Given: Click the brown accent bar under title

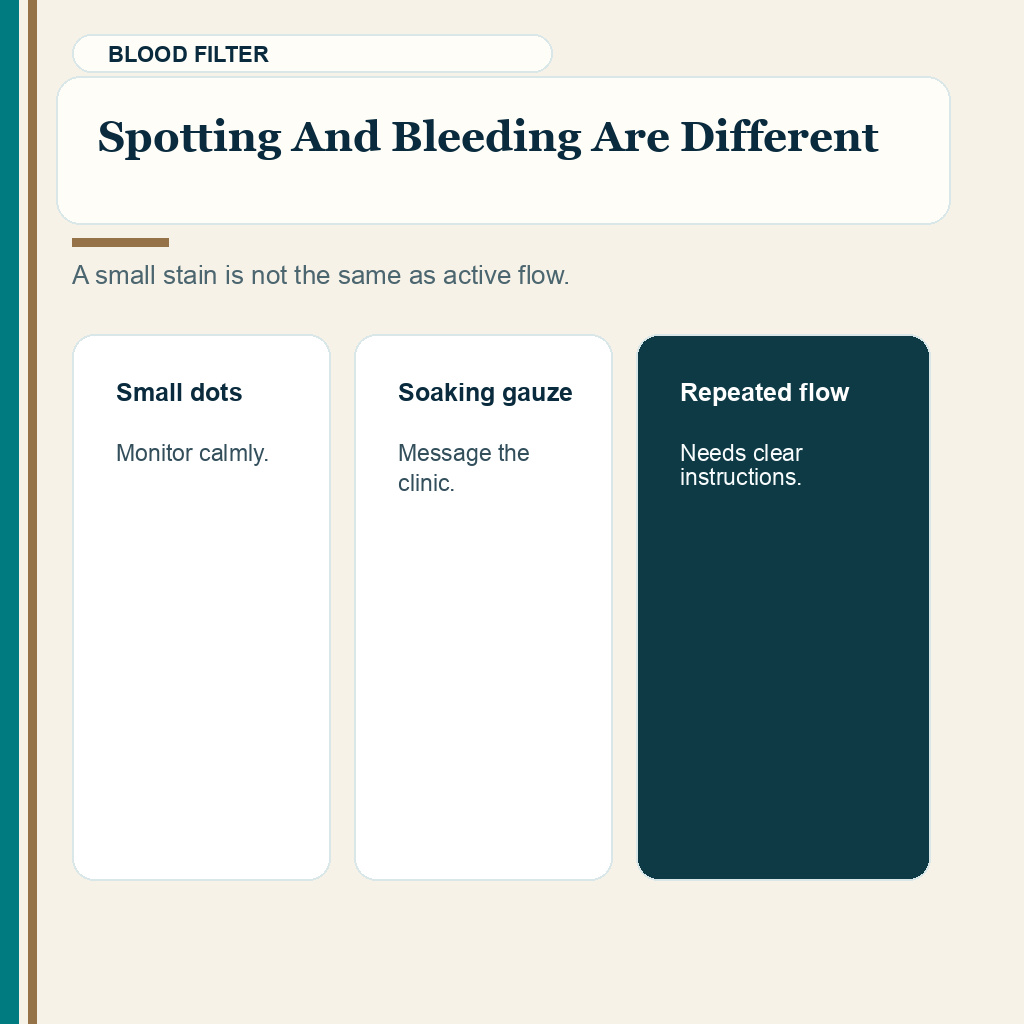Looking at the screenshot, I should point(120,242).
